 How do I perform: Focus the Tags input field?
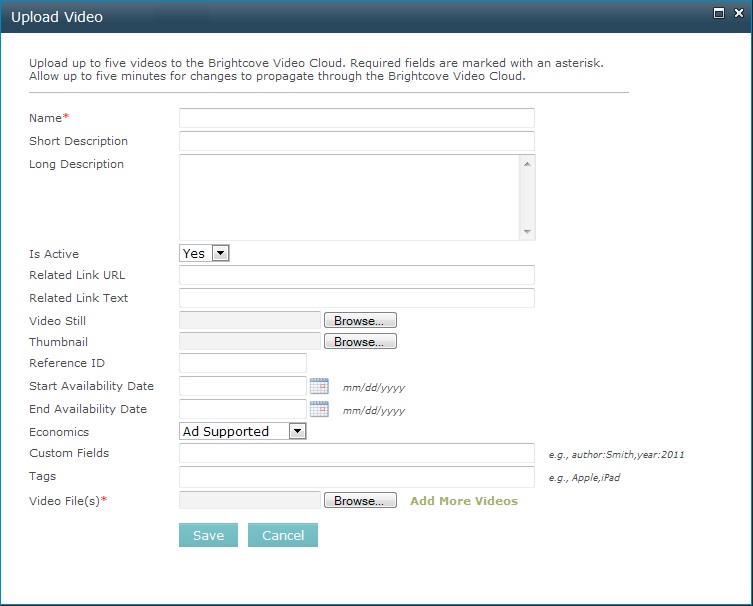pyautogui.click(x=357, y=476)
